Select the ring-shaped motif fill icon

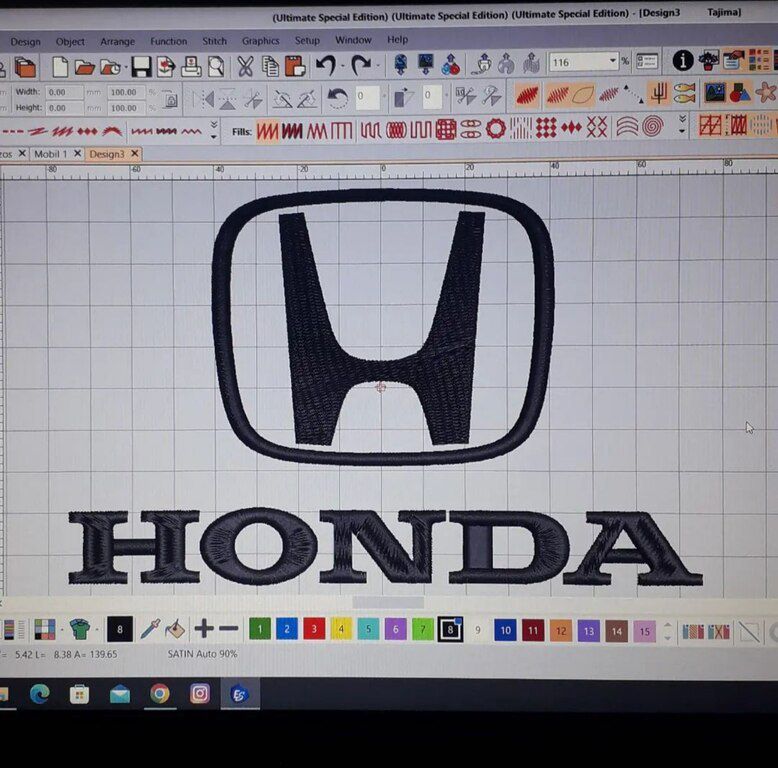496,129
